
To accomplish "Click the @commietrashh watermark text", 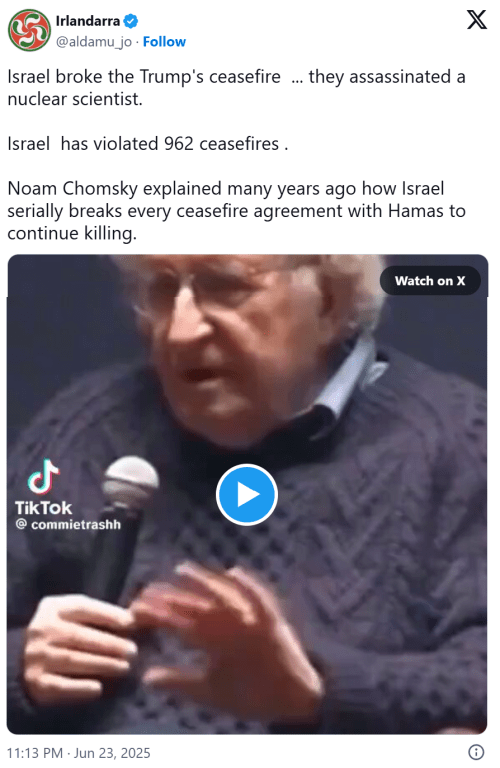I will [68, 525].
